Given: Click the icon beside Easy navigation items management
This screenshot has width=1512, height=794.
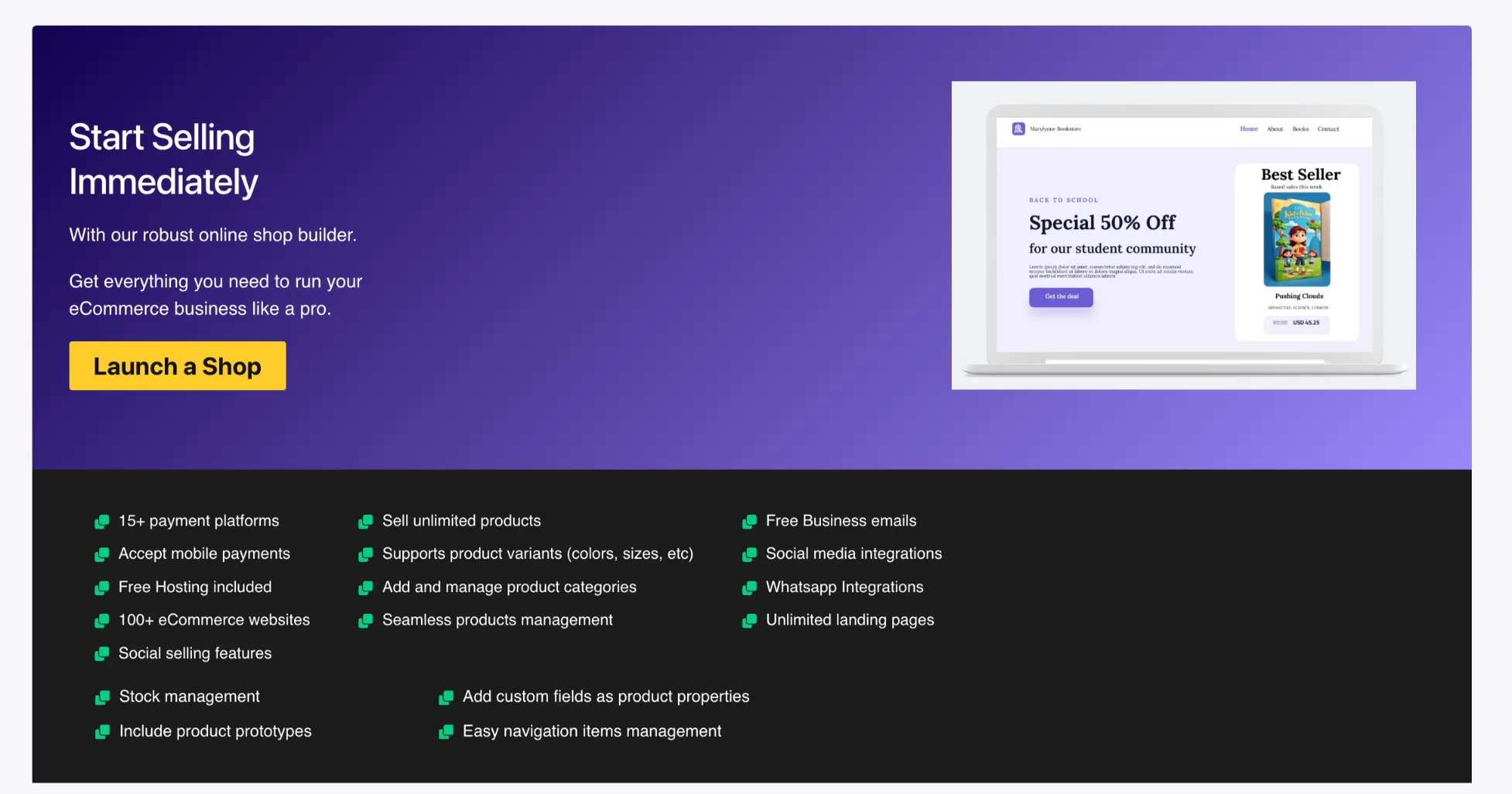Looking at the screenshot, I should [446, 732].
